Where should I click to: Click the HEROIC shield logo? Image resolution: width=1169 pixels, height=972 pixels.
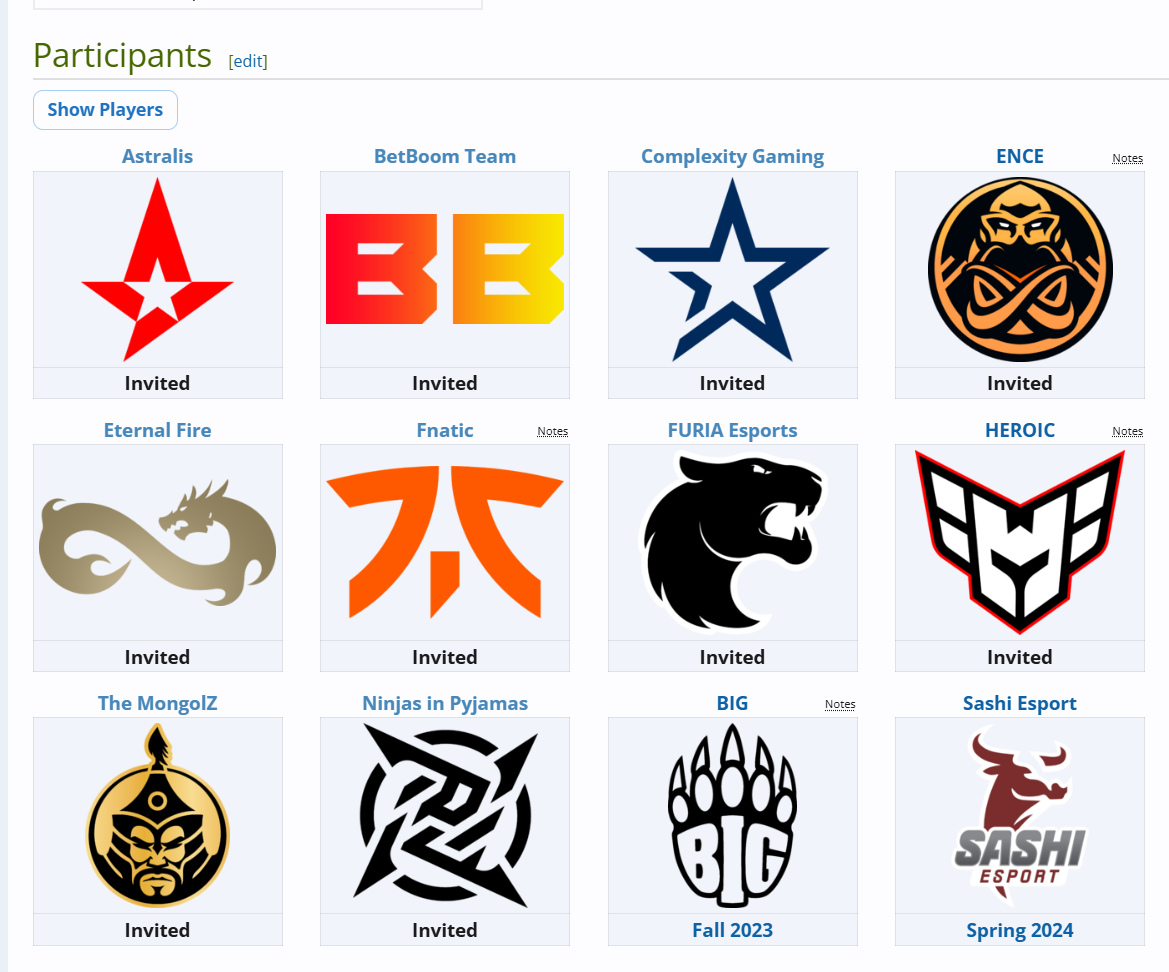[x=1020, y=543]
